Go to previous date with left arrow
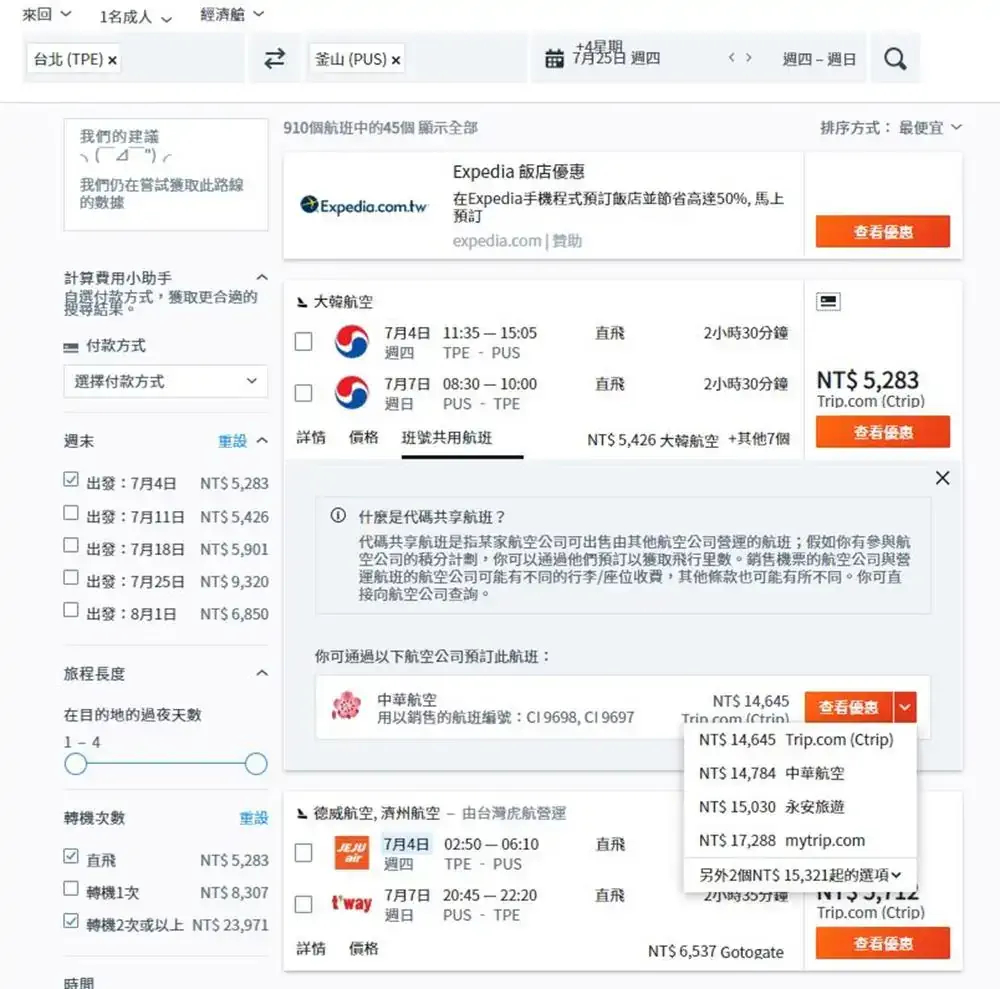 click(x=732, y=58)
